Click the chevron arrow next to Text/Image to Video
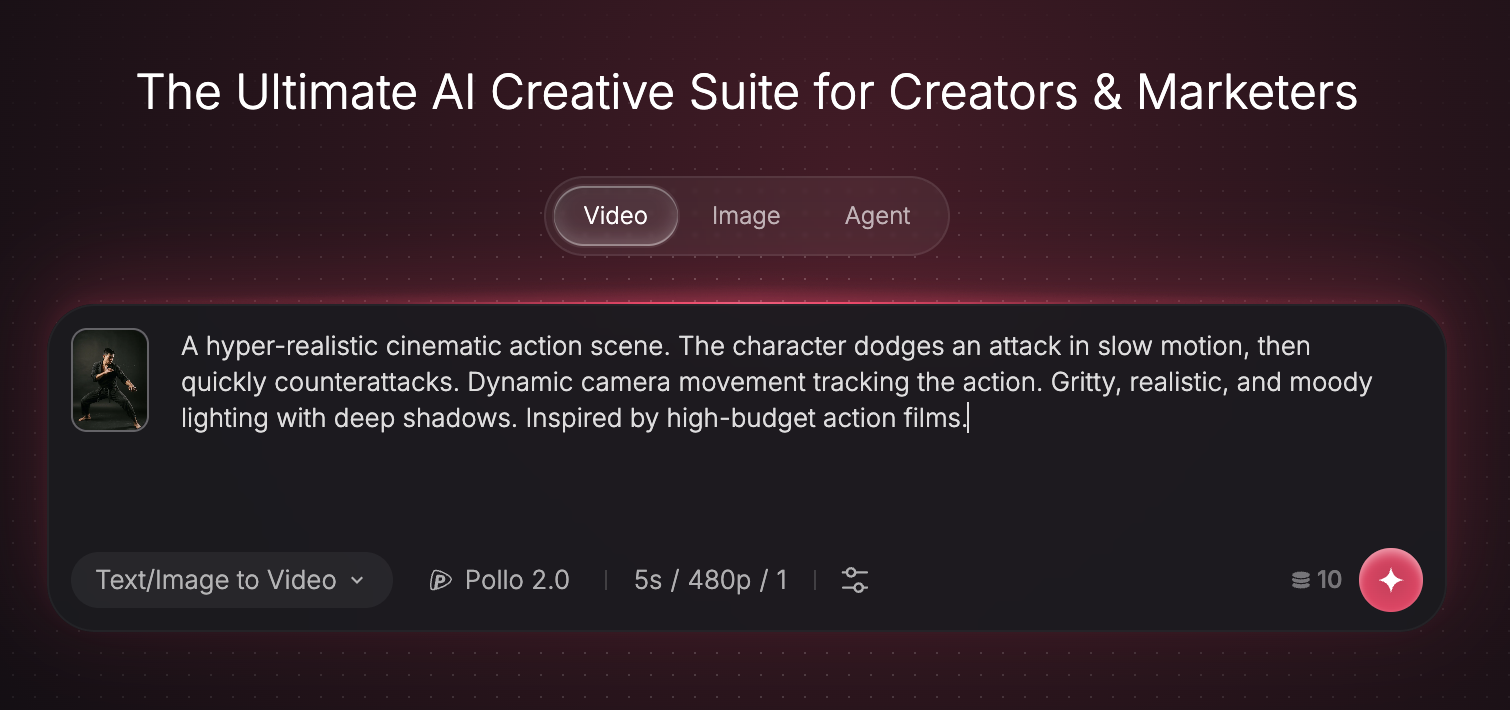 click(357, 580)
